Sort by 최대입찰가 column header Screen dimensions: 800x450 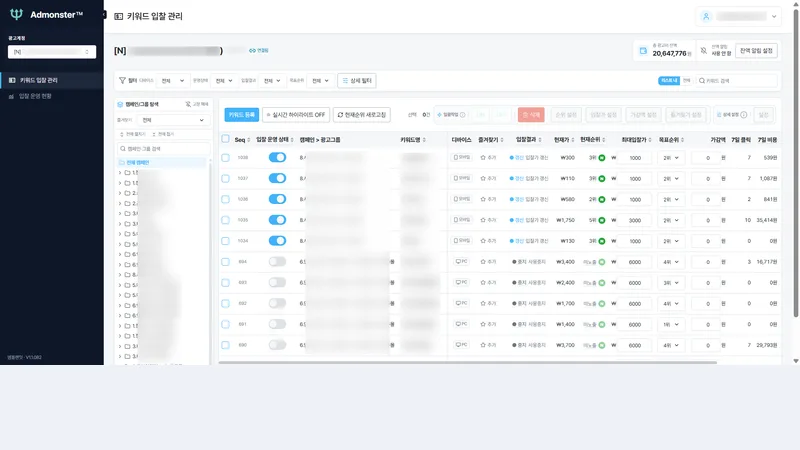(x=636, y=139)
